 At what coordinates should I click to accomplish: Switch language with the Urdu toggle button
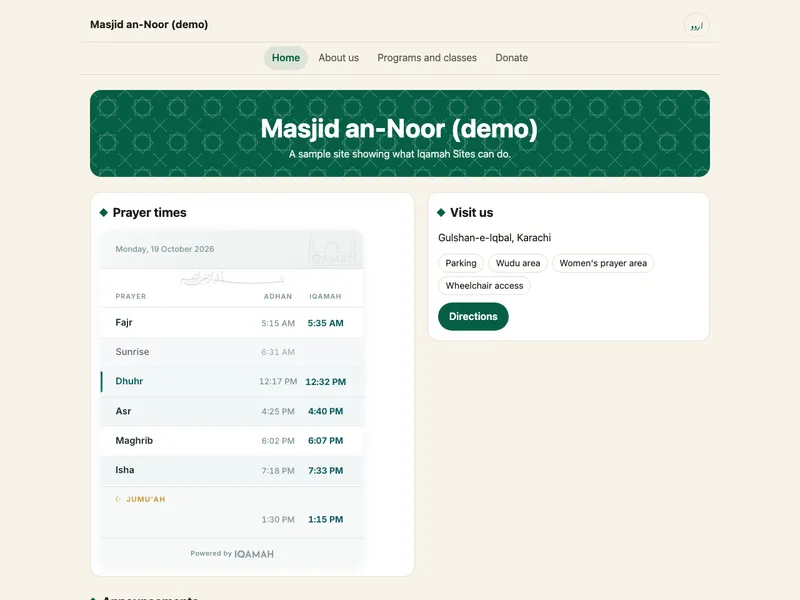pos(696,25)
